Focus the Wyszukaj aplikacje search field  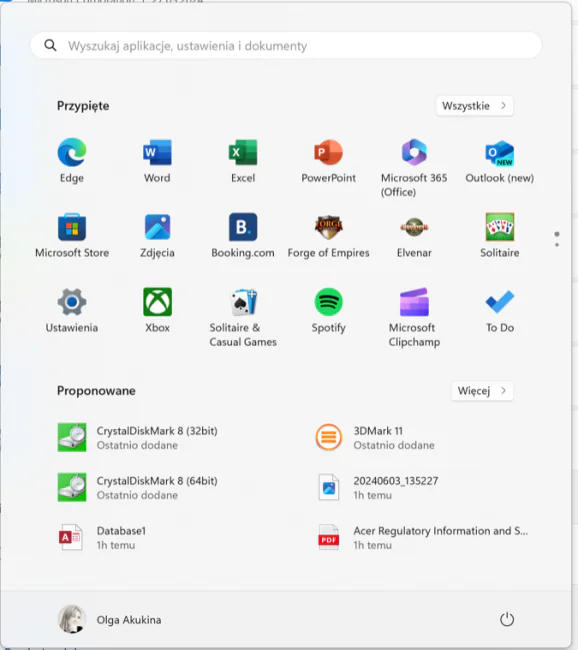286,46
